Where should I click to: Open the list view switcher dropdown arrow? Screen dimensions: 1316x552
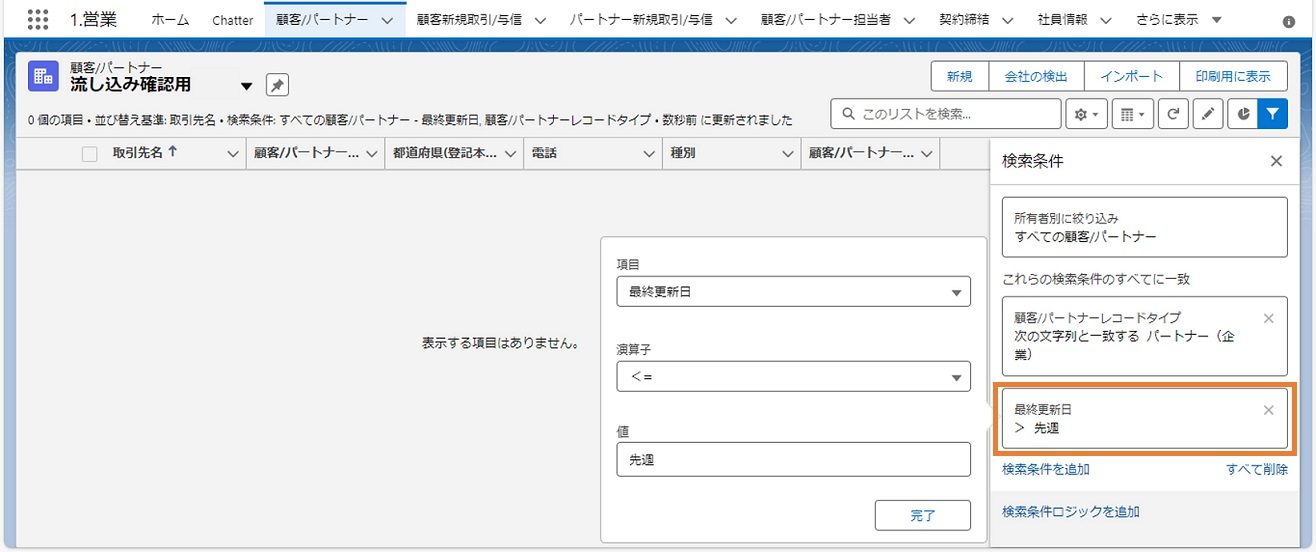[246, 86]
